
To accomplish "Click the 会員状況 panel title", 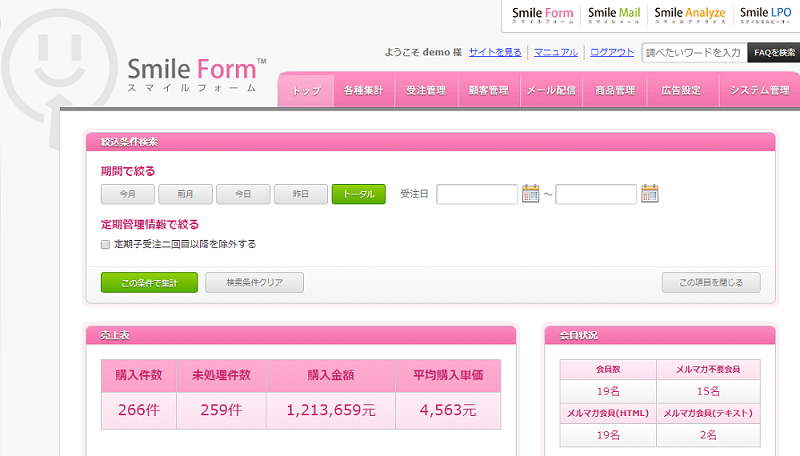I will click(x=579, y=336).
